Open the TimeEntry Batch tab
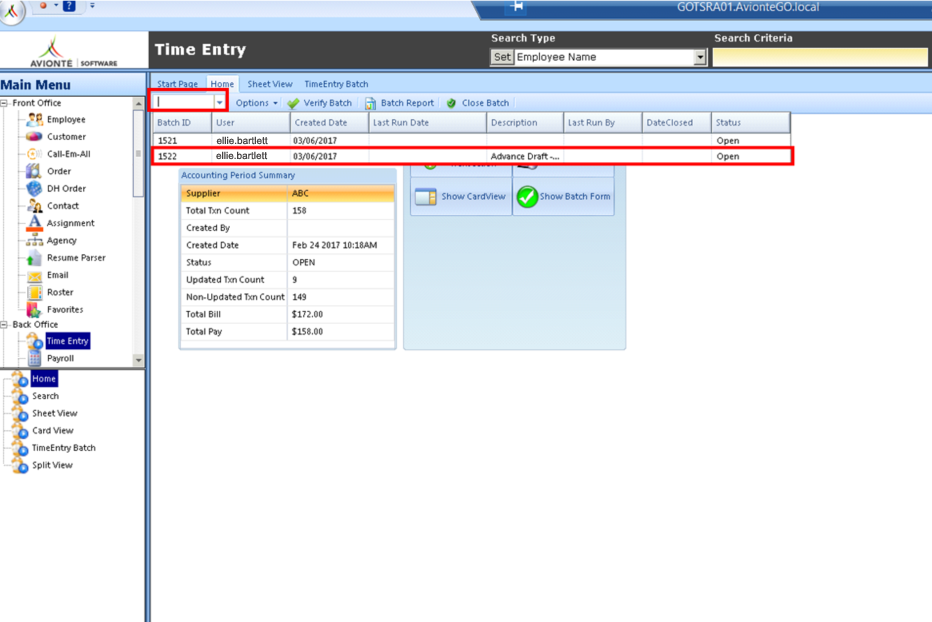 pos(336,84)
